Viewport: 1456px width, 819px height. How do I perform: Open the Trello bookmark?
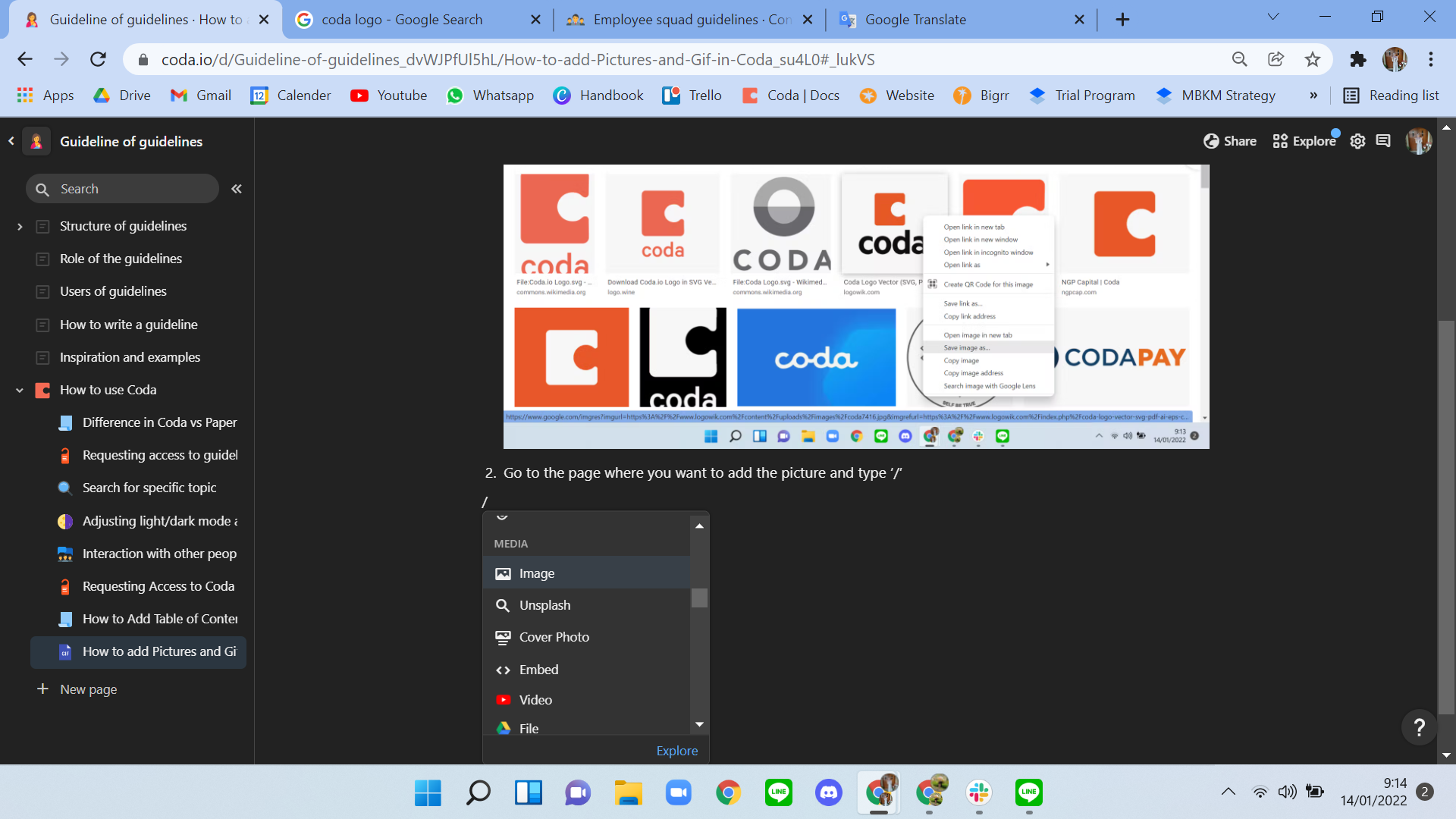coord(692,95)
